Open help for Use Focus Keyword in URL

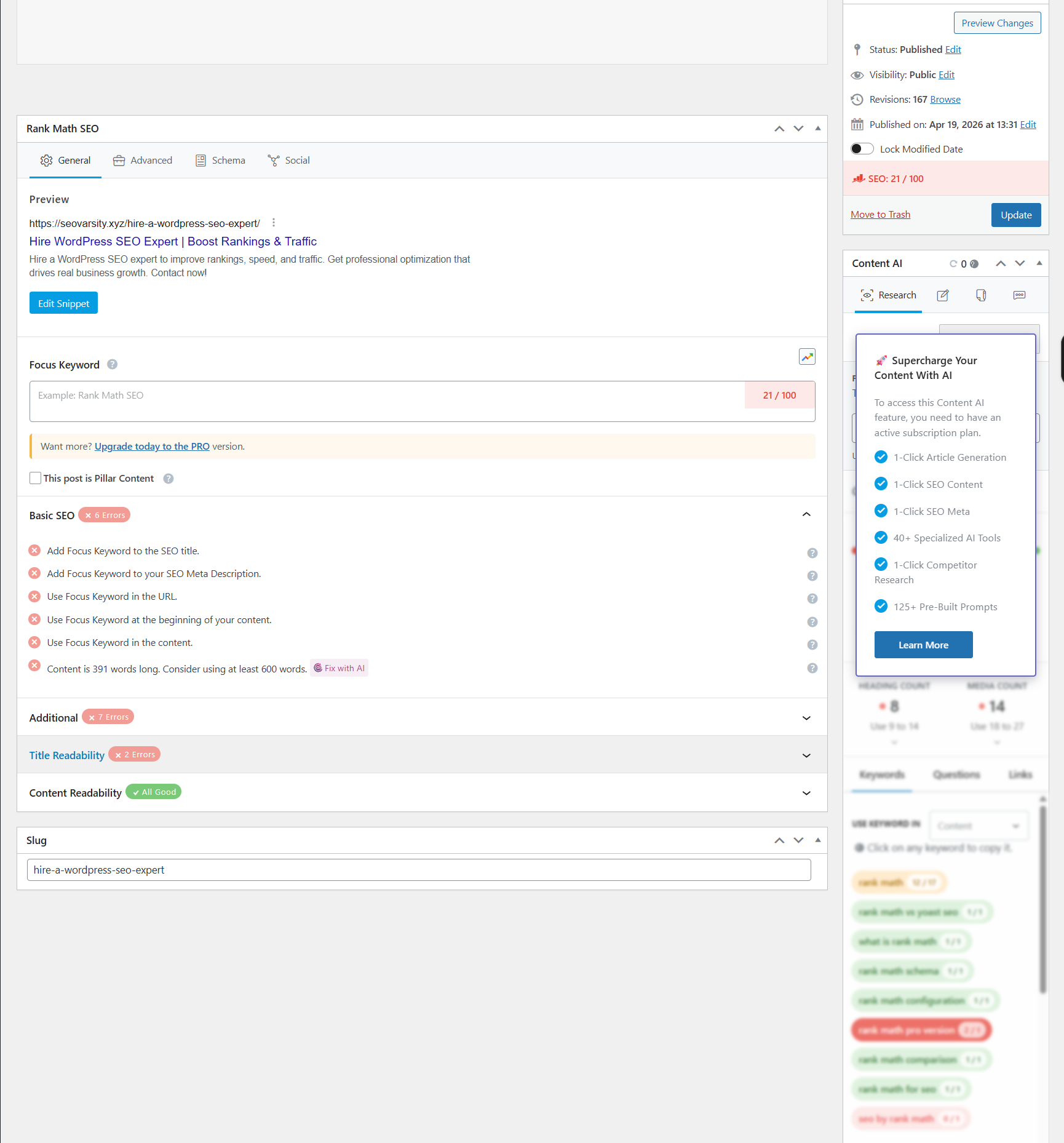(812, 599)
